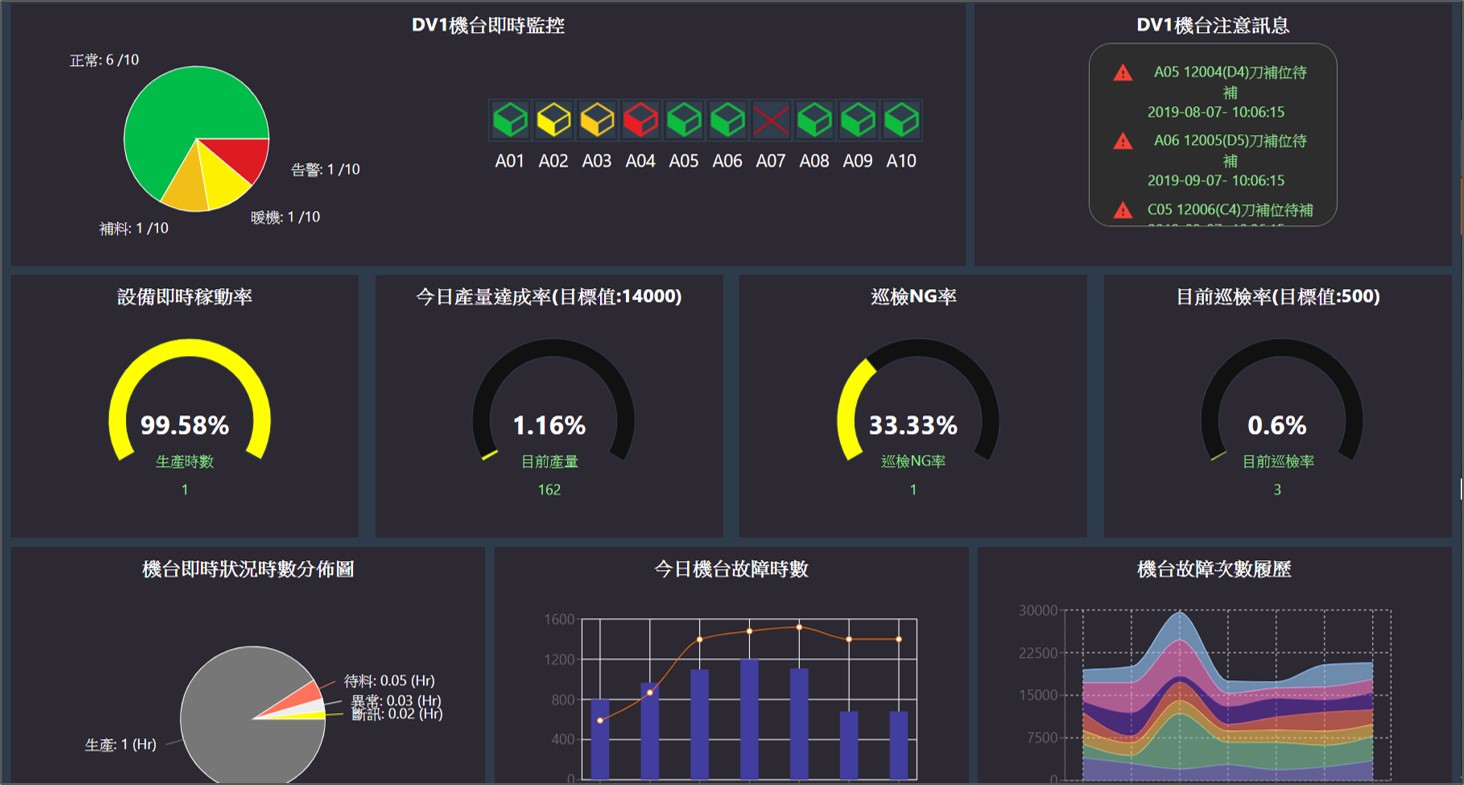Viewport: 1464px width, 785px height.
Task: Select the A08 machine cube icon
Action: [x=814, y=120]
